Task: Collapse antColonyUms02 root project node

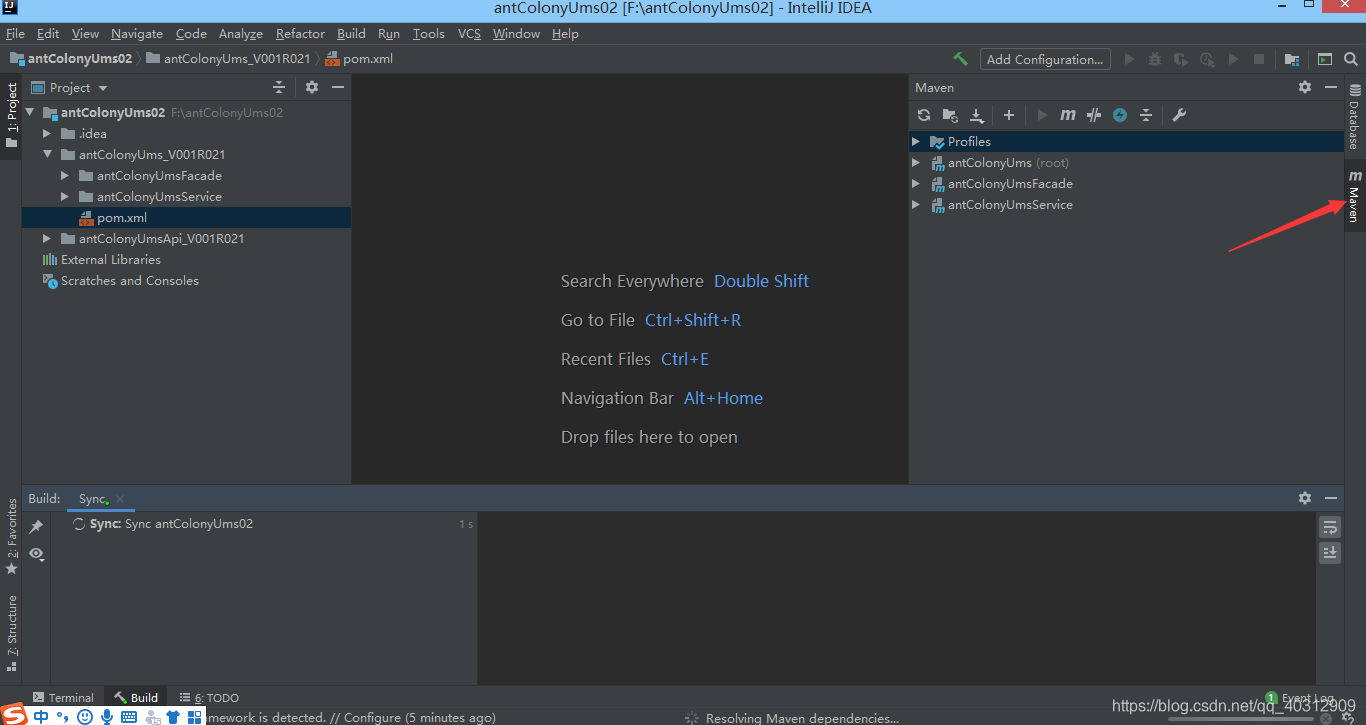Action: (30, 112)
